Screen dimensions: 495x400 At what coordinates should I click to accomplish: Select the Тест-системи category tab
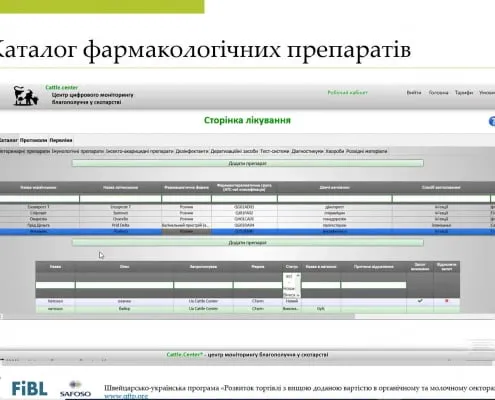(274, 151)
